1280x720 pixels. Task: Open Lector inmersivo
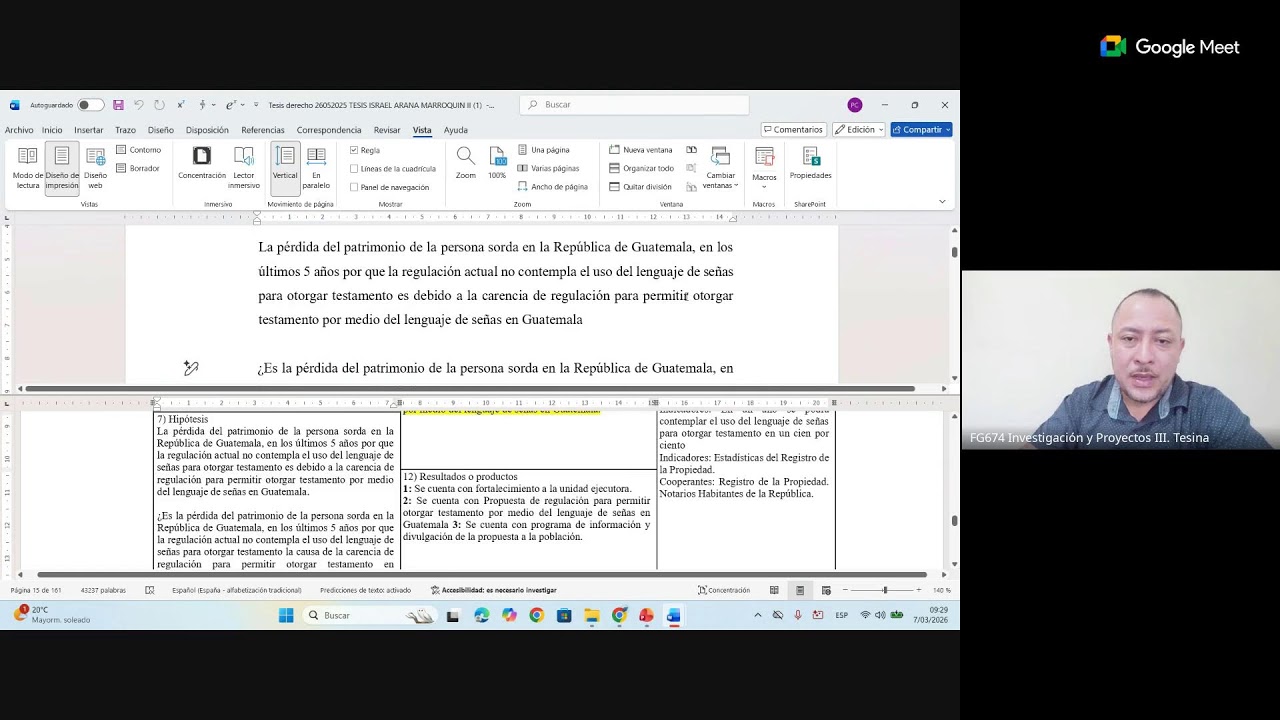pyautogui.click(x=244, y=168)
